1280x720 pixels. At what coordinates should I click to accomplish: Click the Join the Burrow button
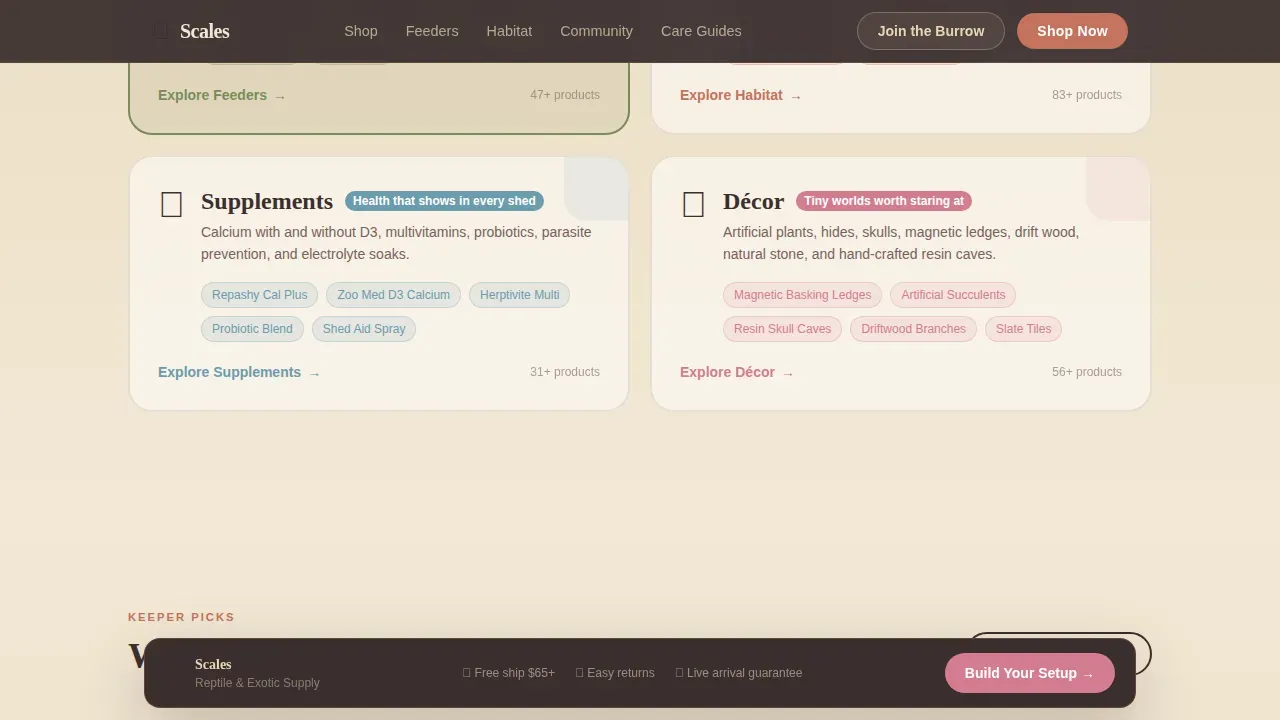pyautogui.click(x=931, y=31)
